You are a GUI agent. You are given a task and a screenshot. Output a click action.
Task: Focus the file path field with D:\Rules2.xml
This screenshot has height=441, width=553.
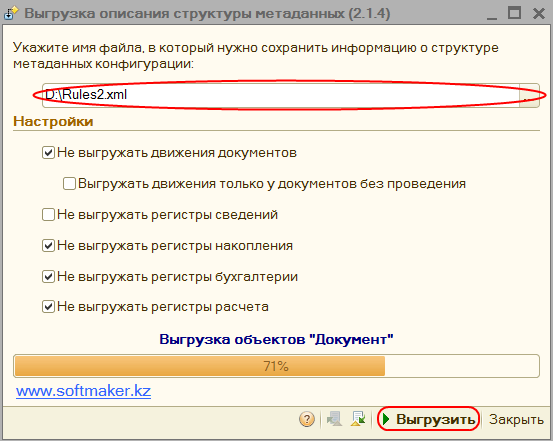pos(281,95)
